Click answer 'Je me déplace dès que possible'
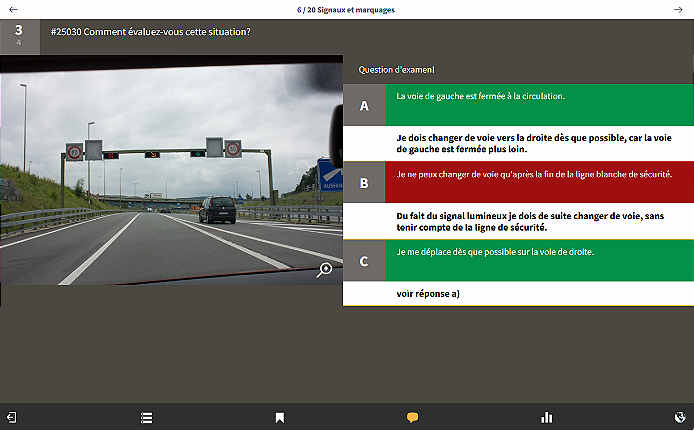Screen dimensions: 694x431 point(494,252)
